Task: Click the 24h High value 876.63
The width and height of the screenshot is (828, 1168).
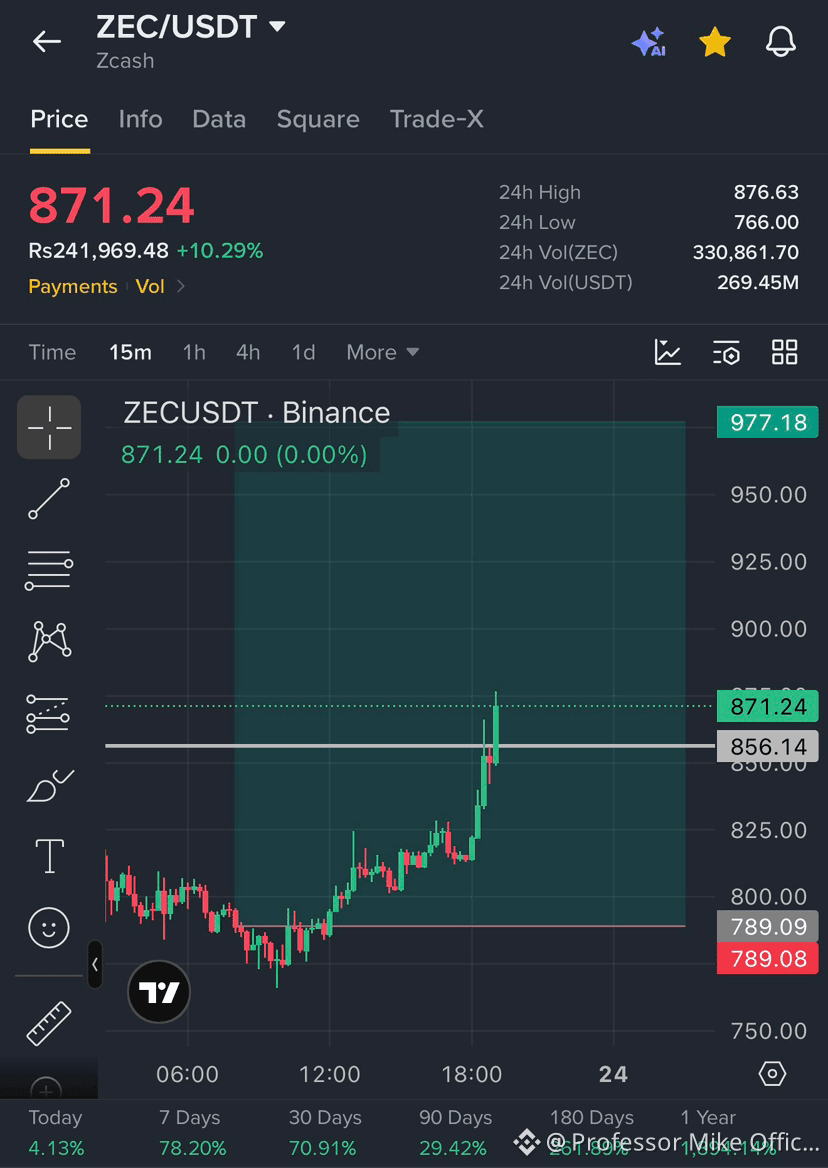Action: 766,192
